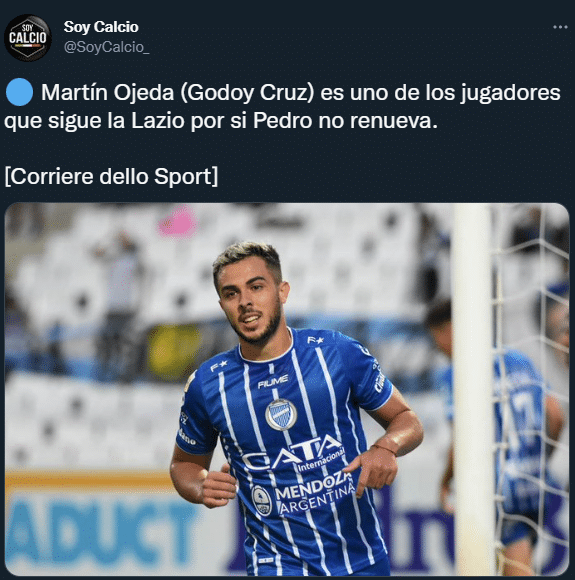Click the FIUME brand logo on the shirt
The height and width of the screenshot is (580, 575).
(x=273, y=381)
